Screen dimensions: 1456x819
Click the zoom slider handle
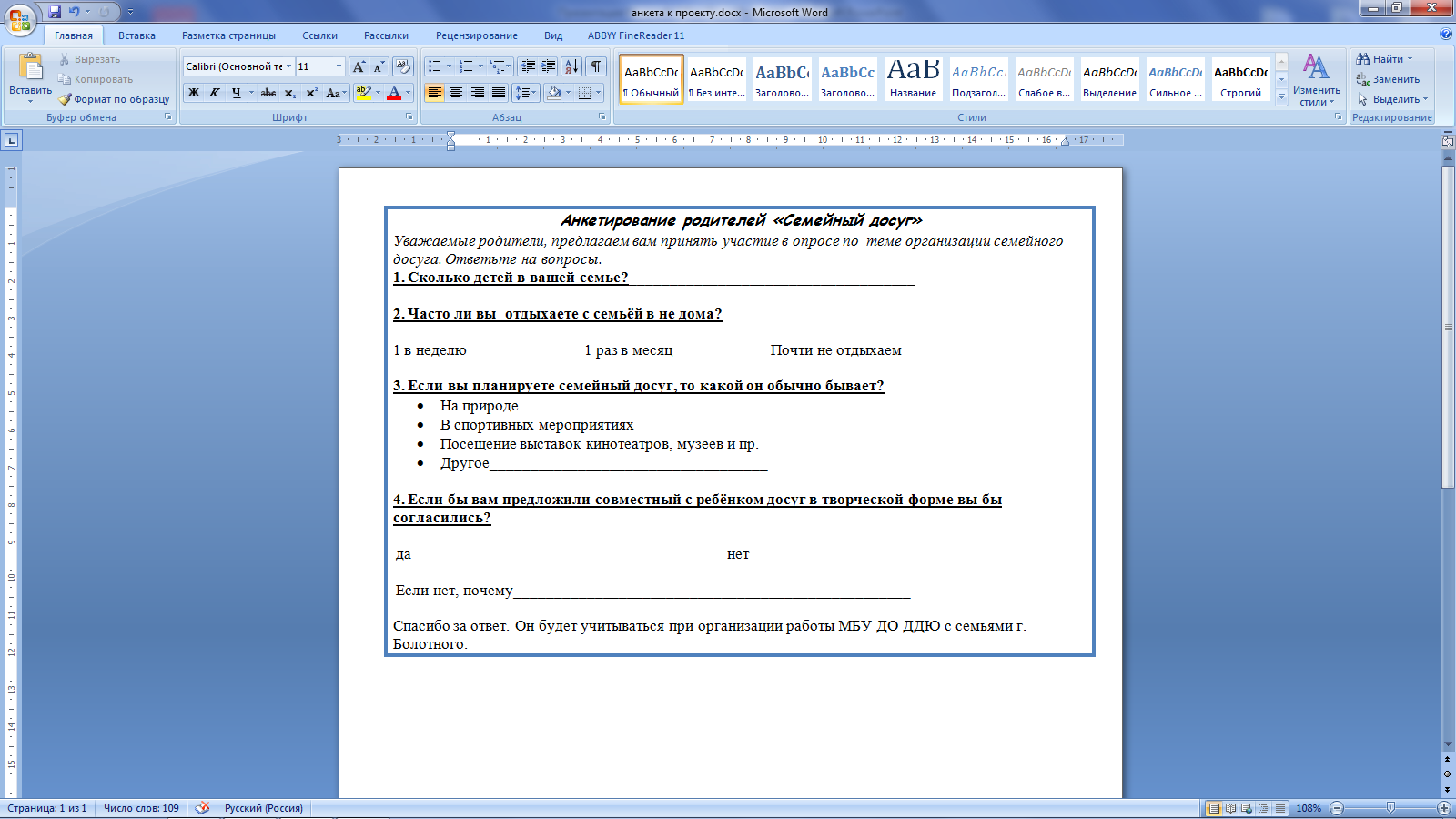coord(1390,808)
